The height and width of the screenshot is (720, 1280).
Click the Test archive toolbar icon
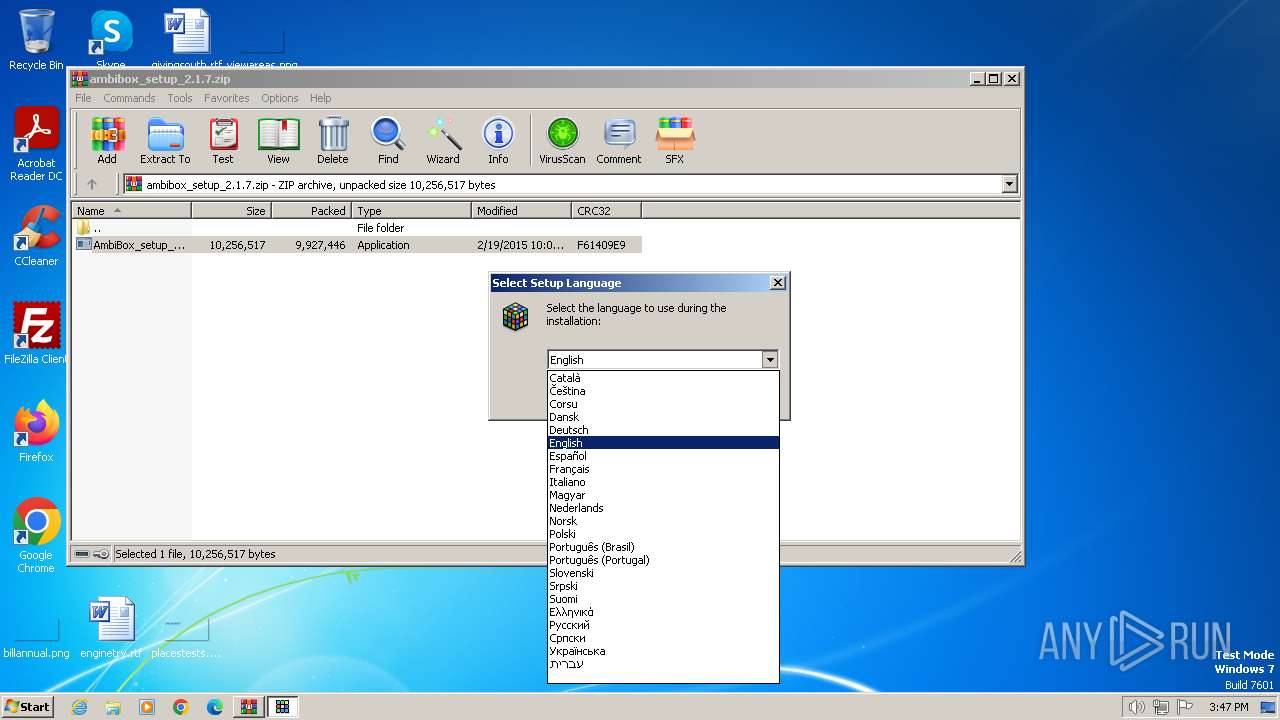pos(223,140)
